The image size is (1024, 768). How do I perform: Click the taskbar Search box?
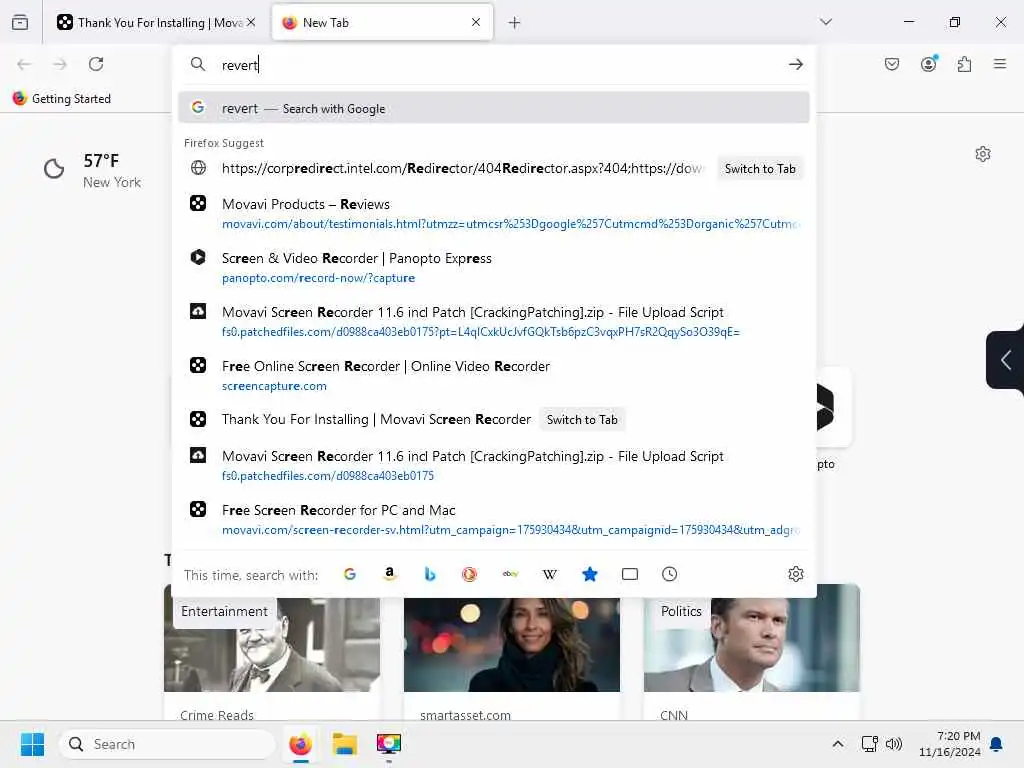[167, 744]
